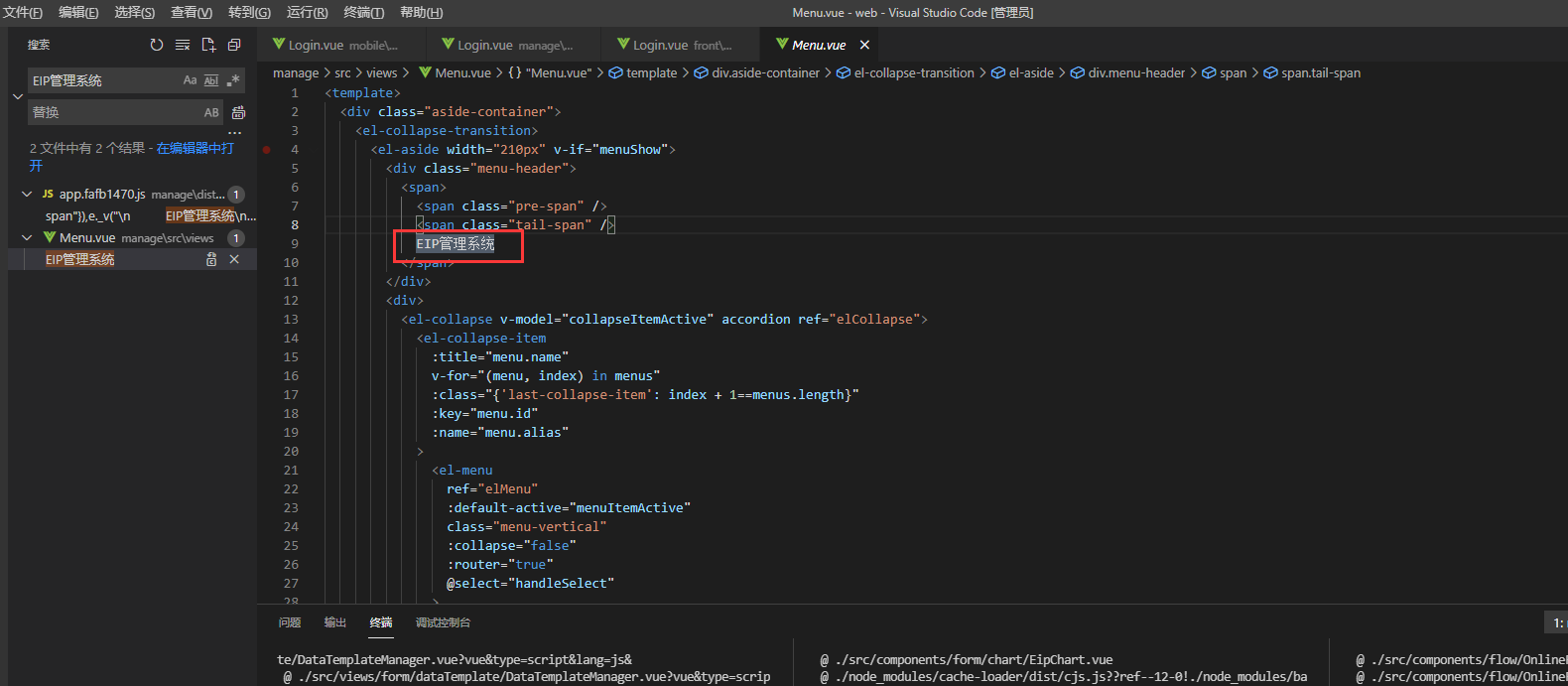
Task: Toggle Preserve Case in replace box
Action: [x=211, y=112]
